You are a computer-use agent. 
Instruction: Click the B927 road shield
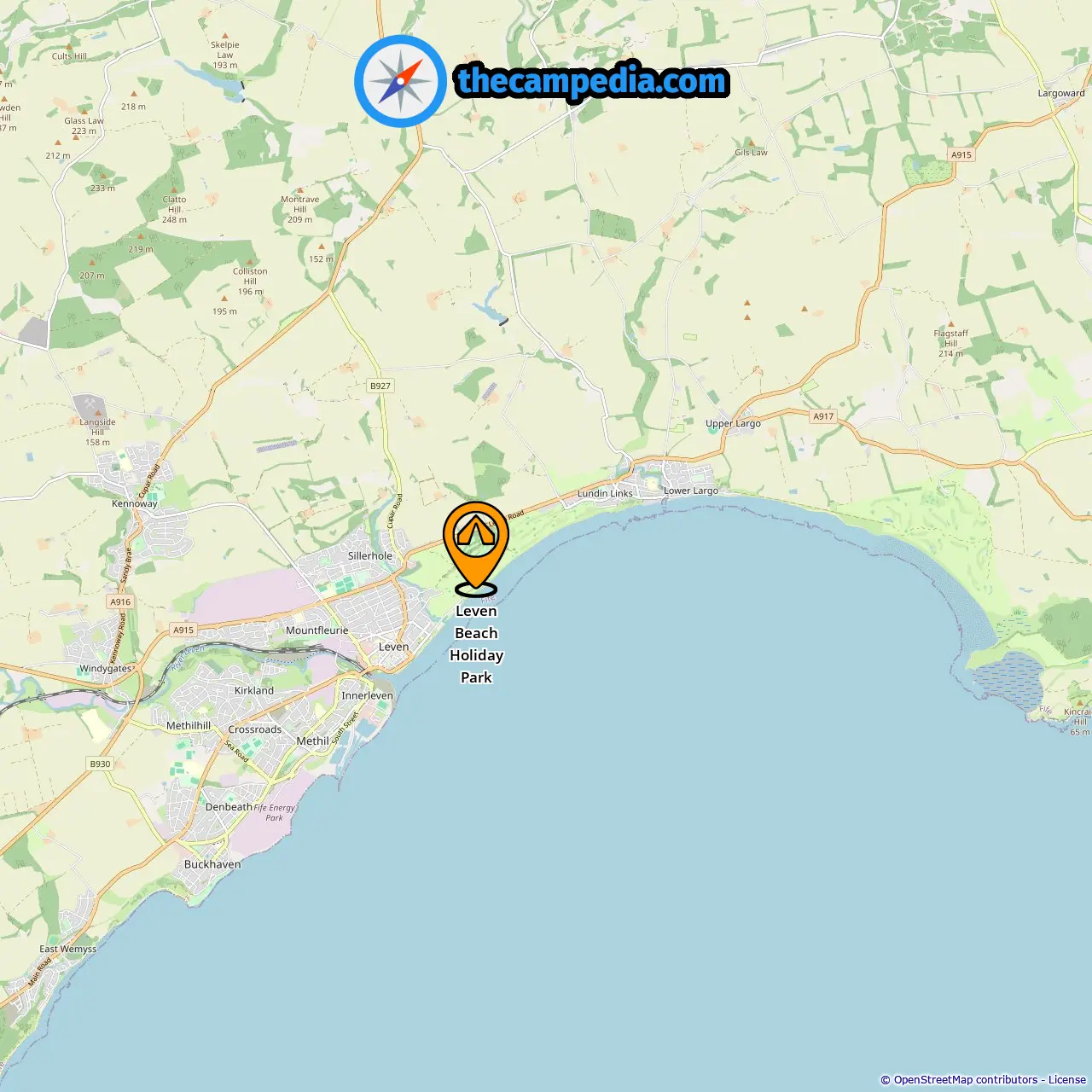pos(380,386)
